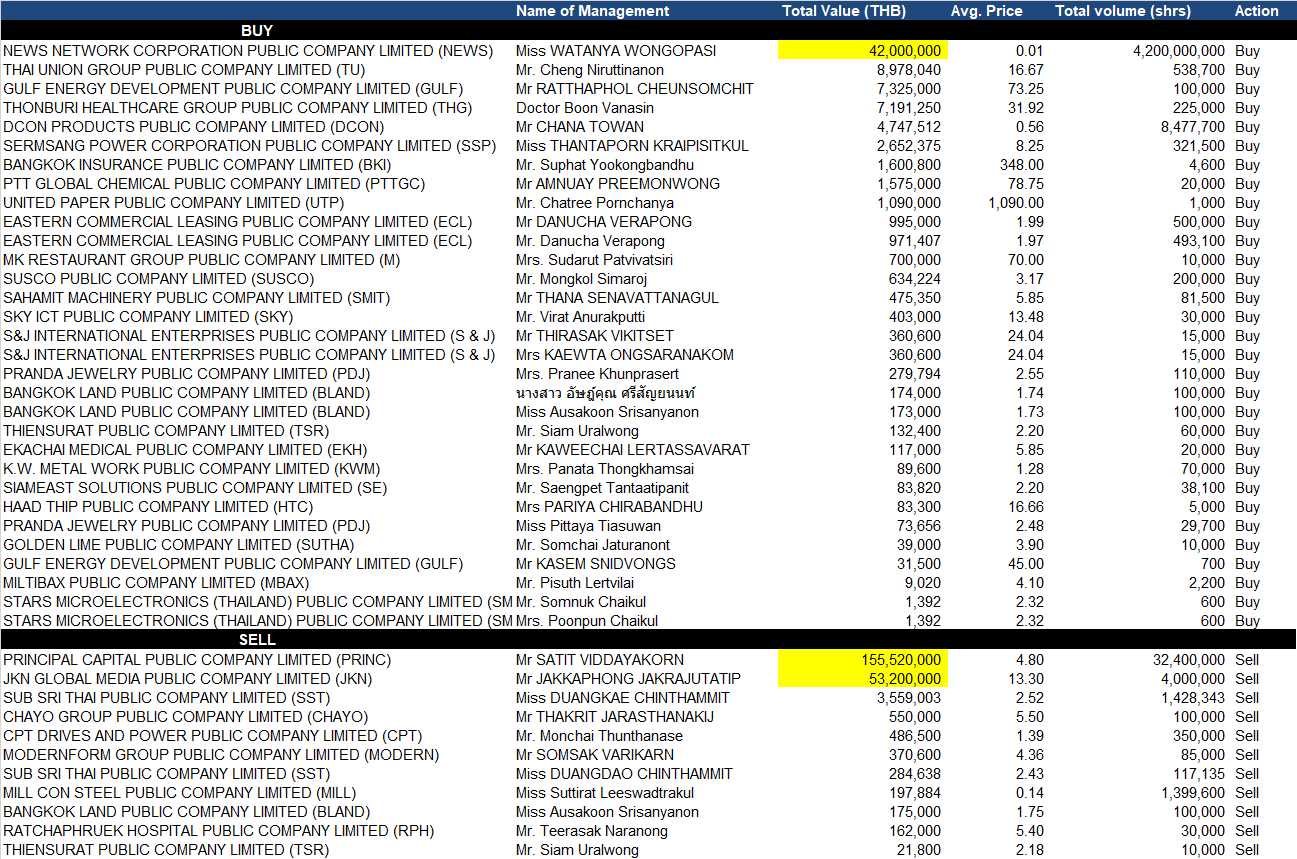The width and height of the screenshot is (1297, 859).
Task: Click SAHAMIT MACHINERY (SMIT) company cell
Action: pos(196,298)
